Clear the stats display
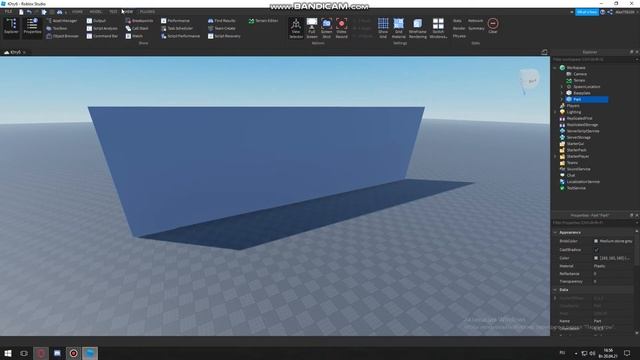 [x=493, y=25]
